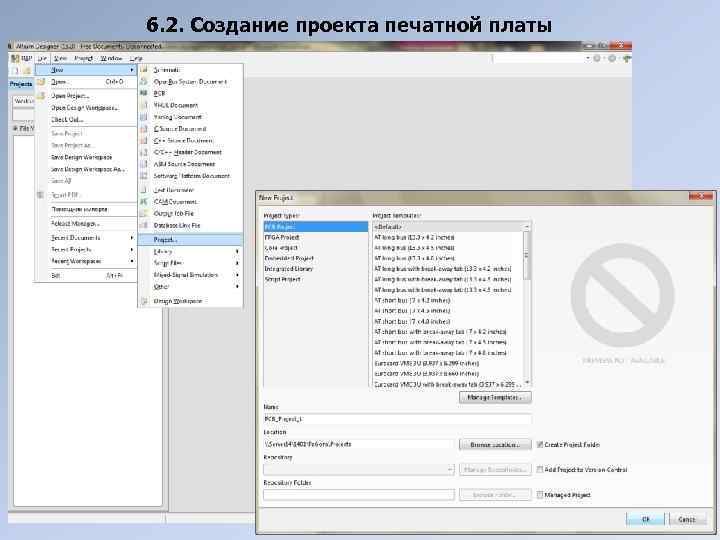The height and width of the screenshot is (540, 720).
Task: Click the Location path input field
Action: point(359,444)
